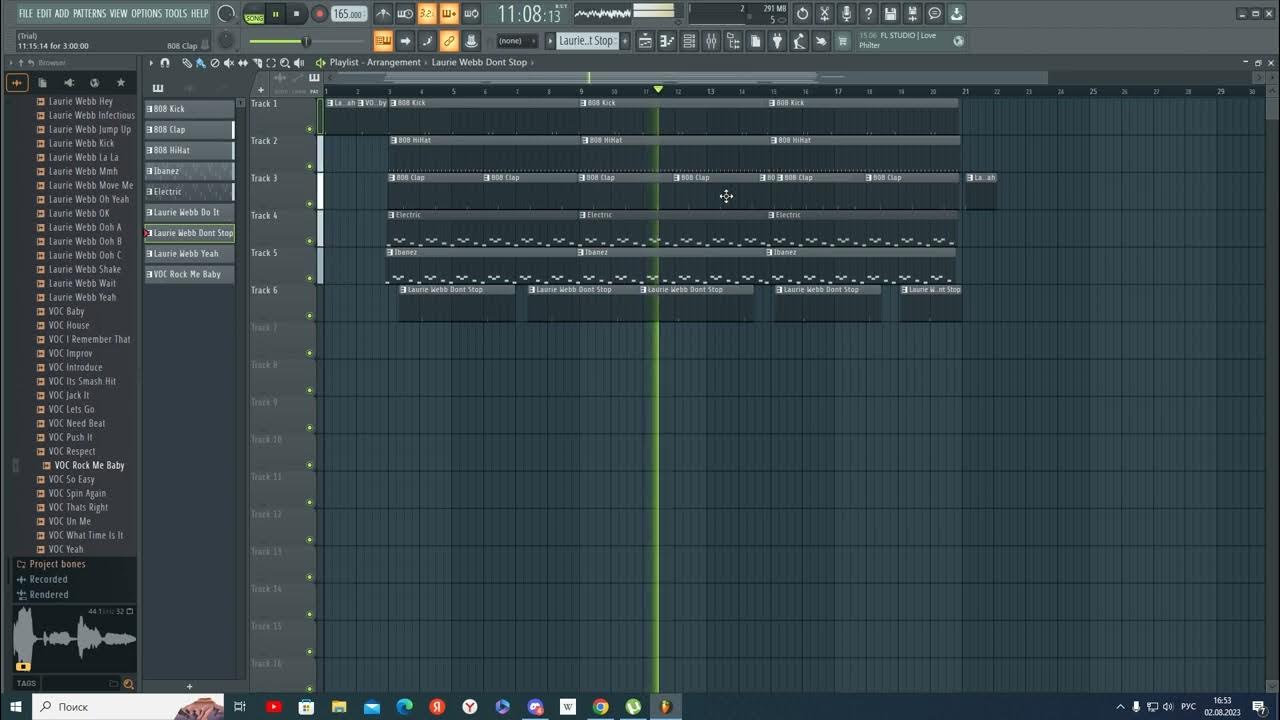This screenshot has width=1280, height=720.
Task: Select the Browser favorites star tab
Action: coord(121,82)
